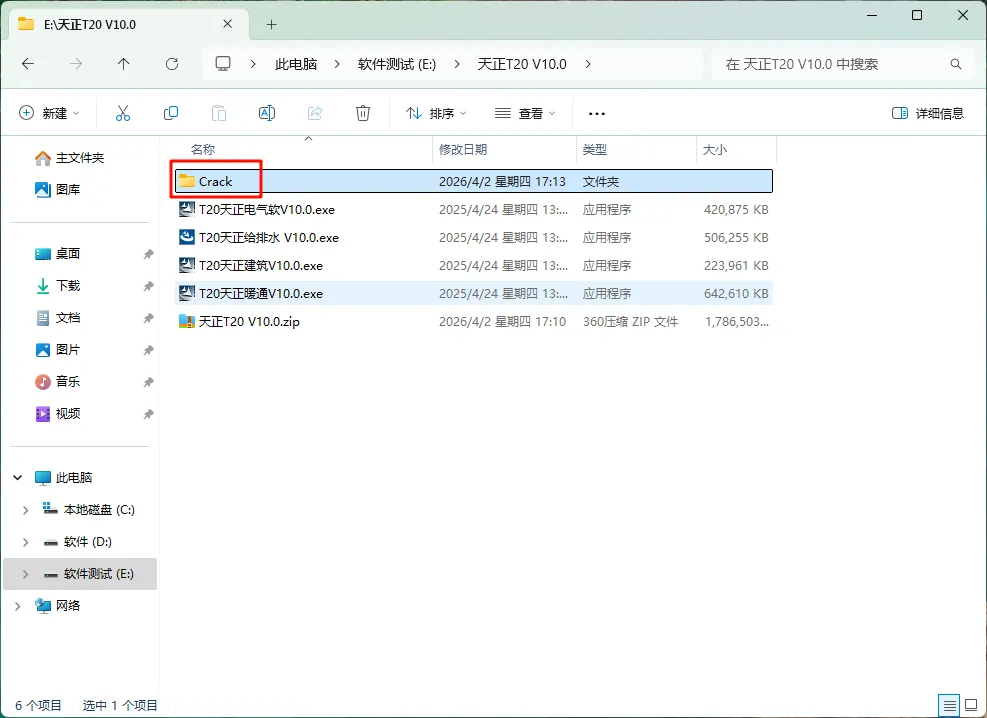
Task: Open 图片 pictures in sidebar
Action: (x=58, y=350)
